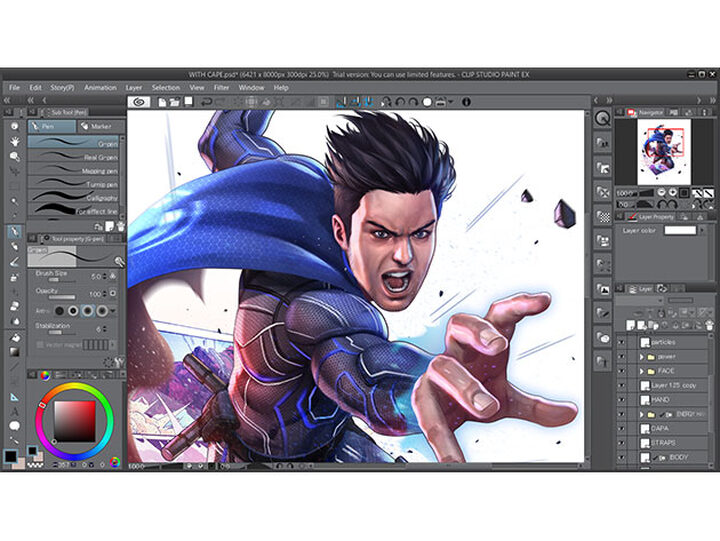Open color wheel tab icon
The height and width of the screenshot is (541, 720).
point(45,375)
